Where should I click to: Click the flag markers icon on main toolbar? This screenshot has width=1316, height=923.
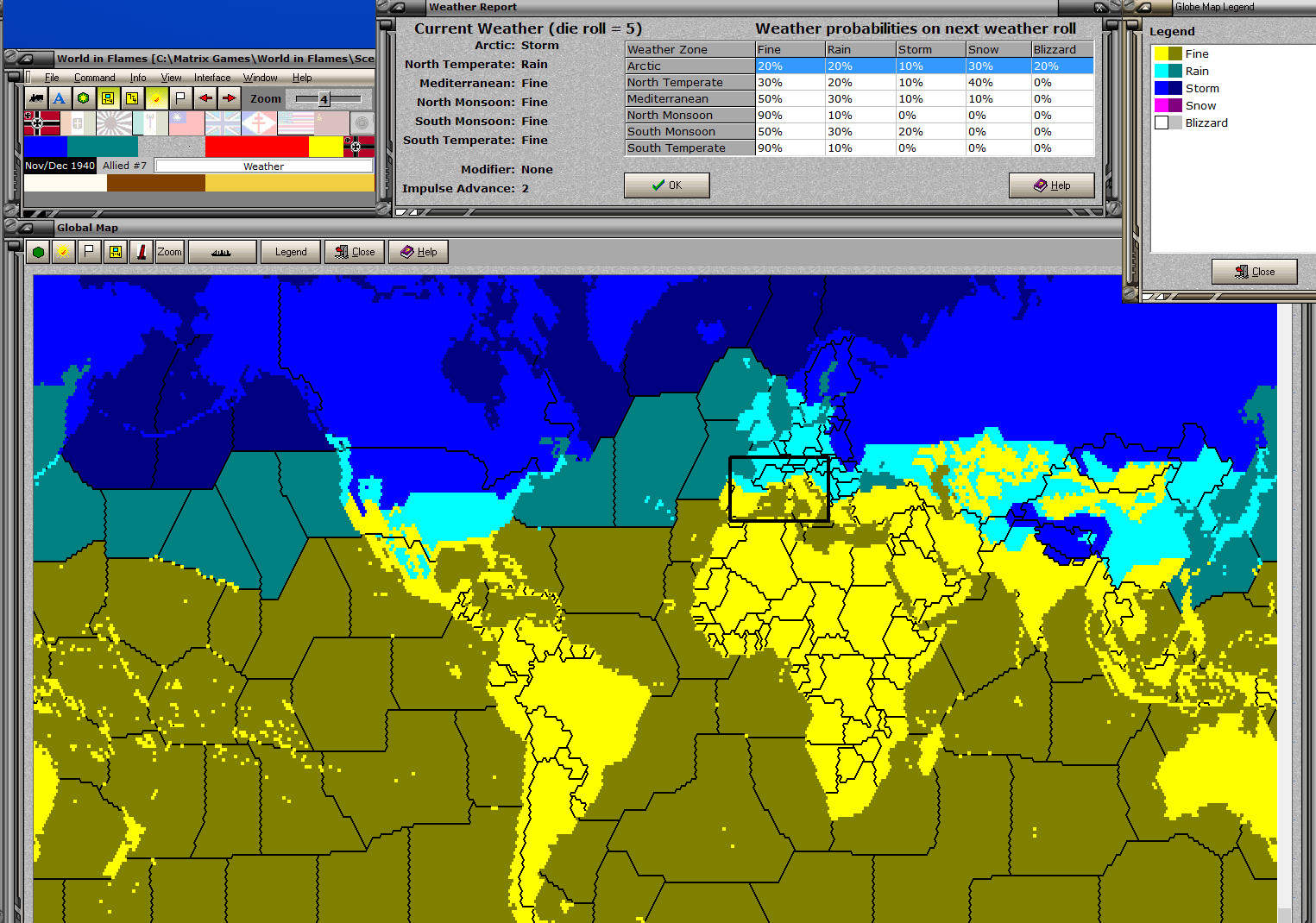179,97
